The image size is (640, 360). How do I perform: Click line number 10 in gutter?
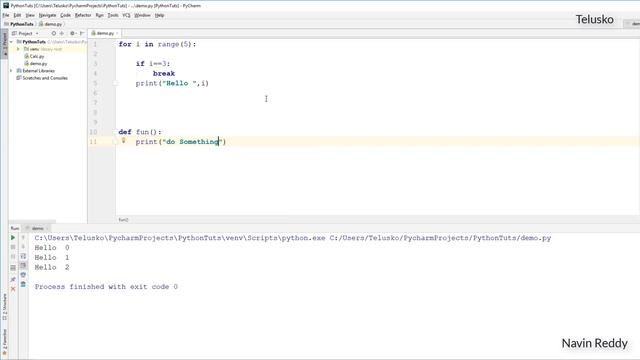point(93,132)
